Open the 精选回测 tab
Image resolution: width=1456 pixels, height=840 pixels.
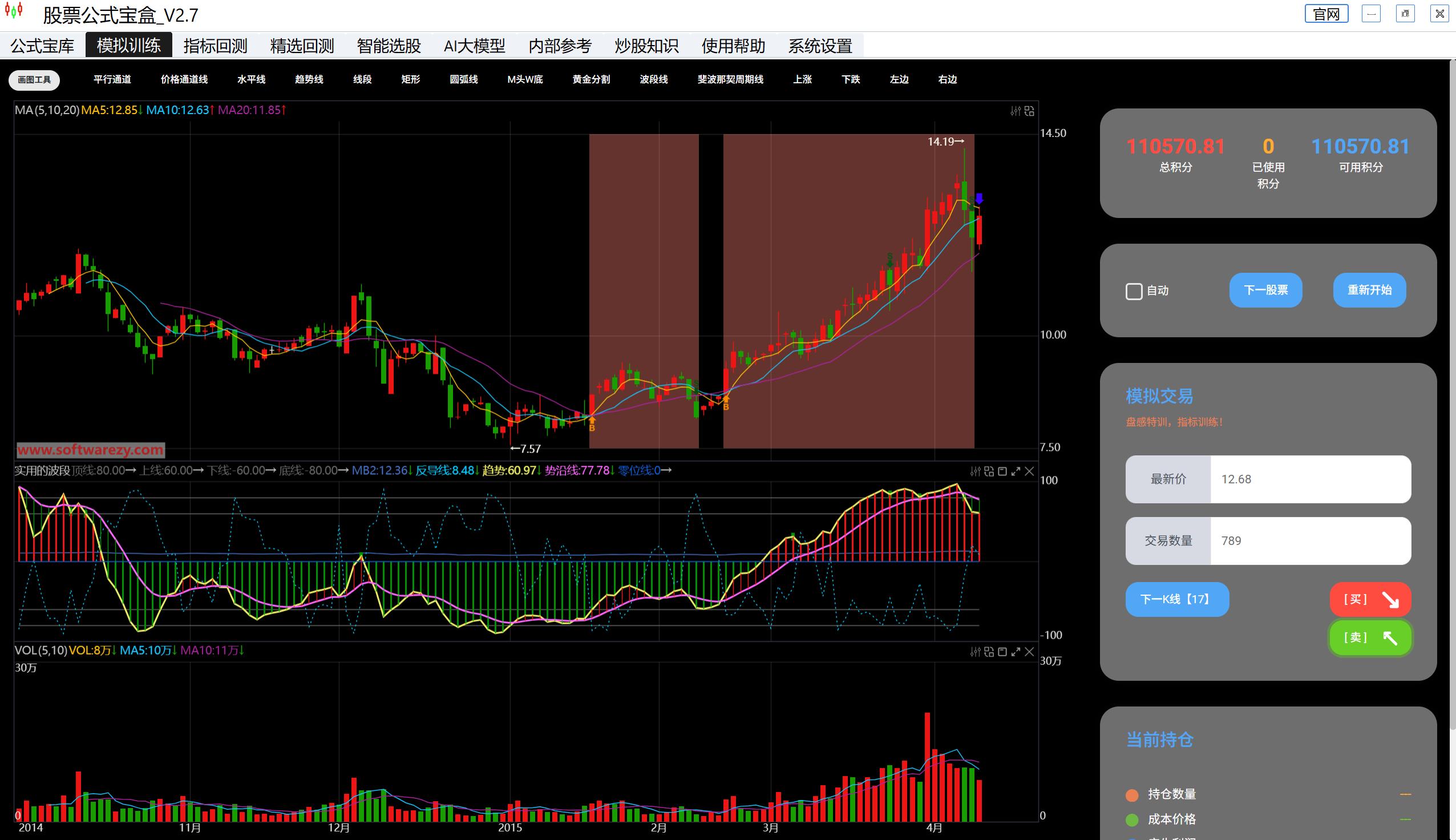[302, 46]
